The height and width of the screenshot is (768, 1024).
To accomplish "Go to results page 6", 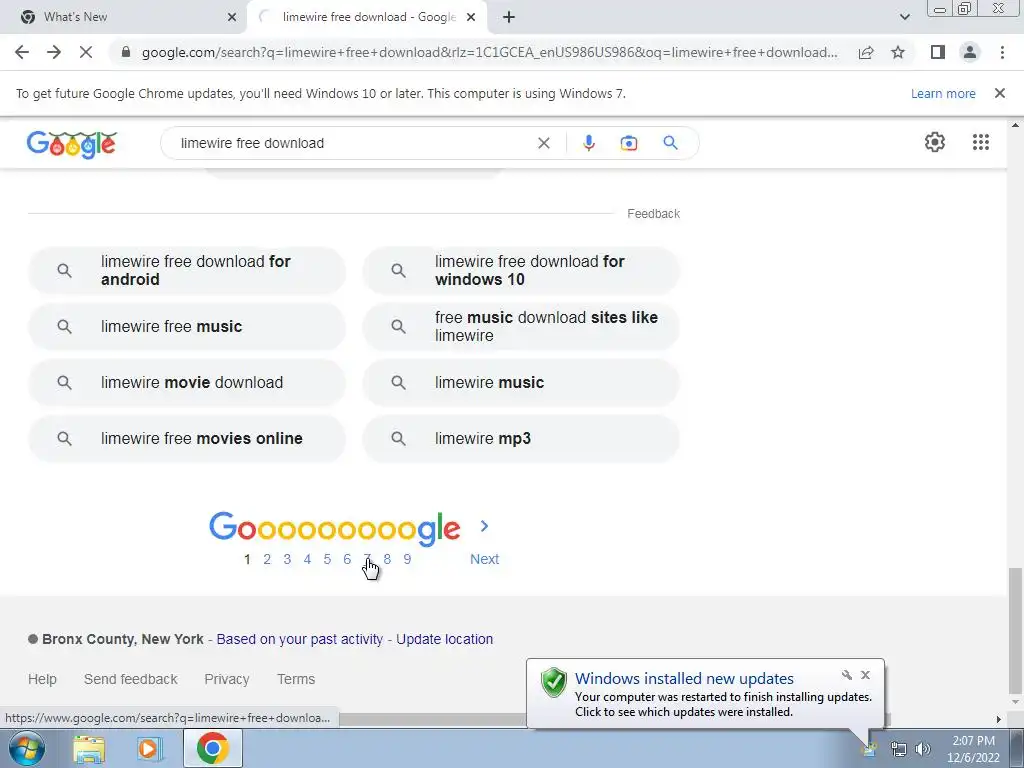I will (347, 559).
